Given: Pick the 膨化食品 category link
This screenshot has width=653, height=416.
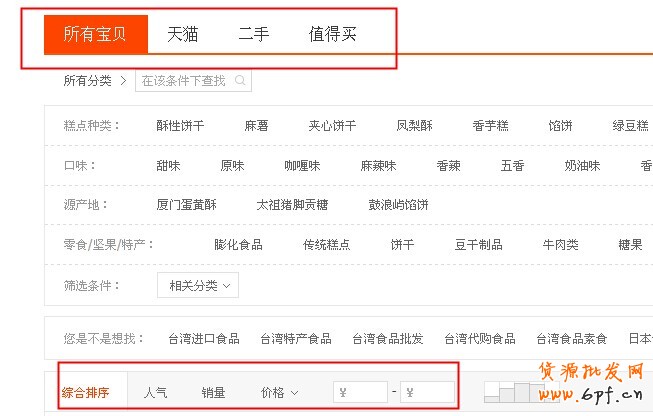Looking at the screenshot, I should tap(238, 245).
